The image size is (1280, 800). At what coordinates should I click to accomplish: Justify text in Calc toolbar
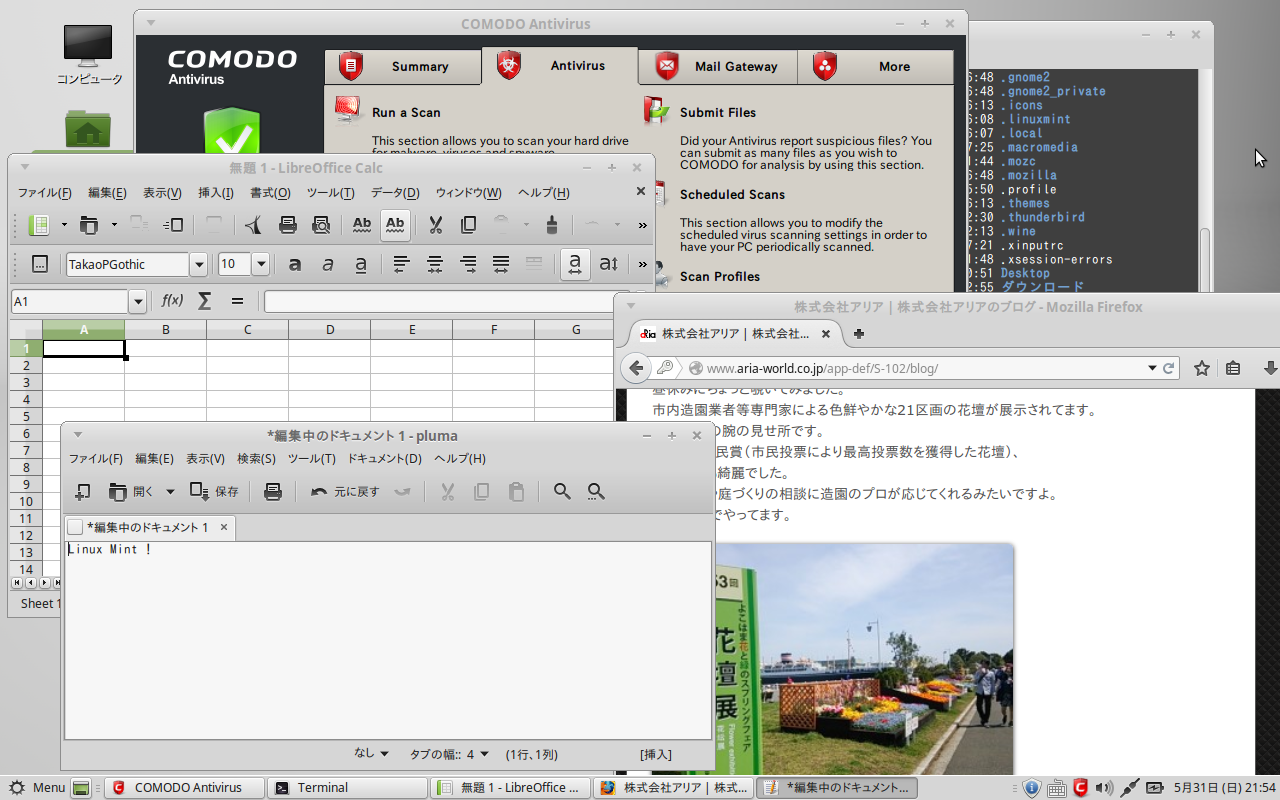[x=501, y=264]
